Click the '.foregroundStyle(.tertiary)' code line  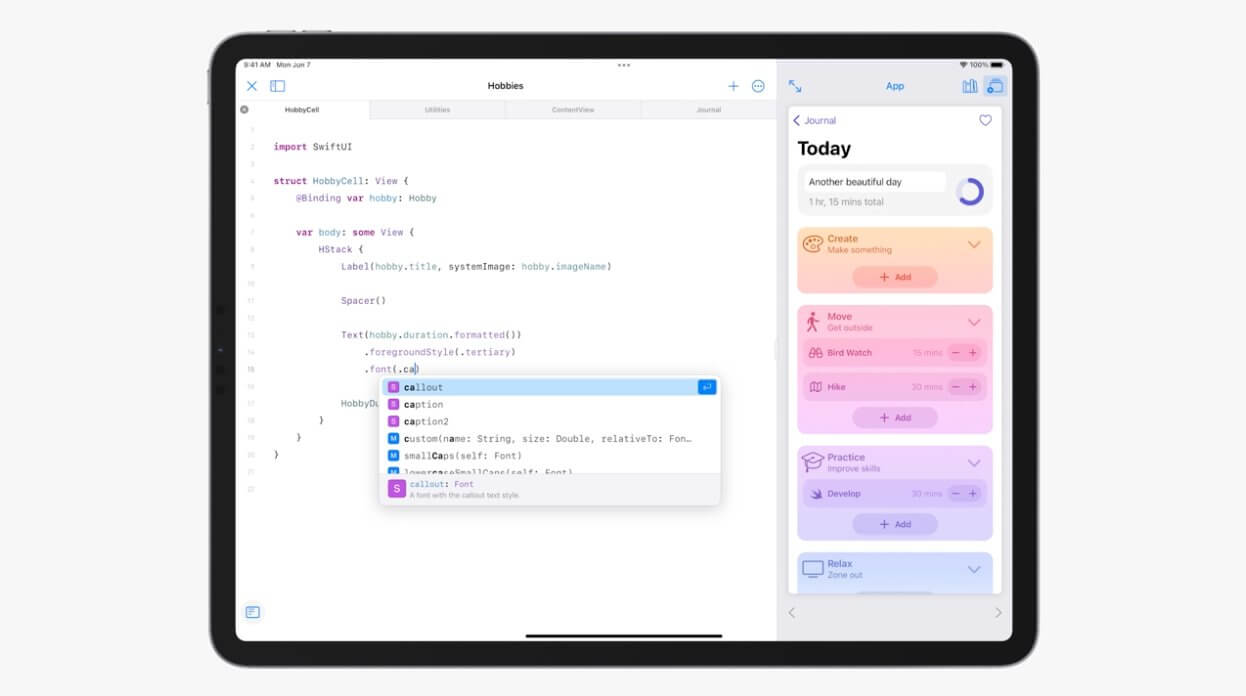pyautogui.click(x=439, y=352)
